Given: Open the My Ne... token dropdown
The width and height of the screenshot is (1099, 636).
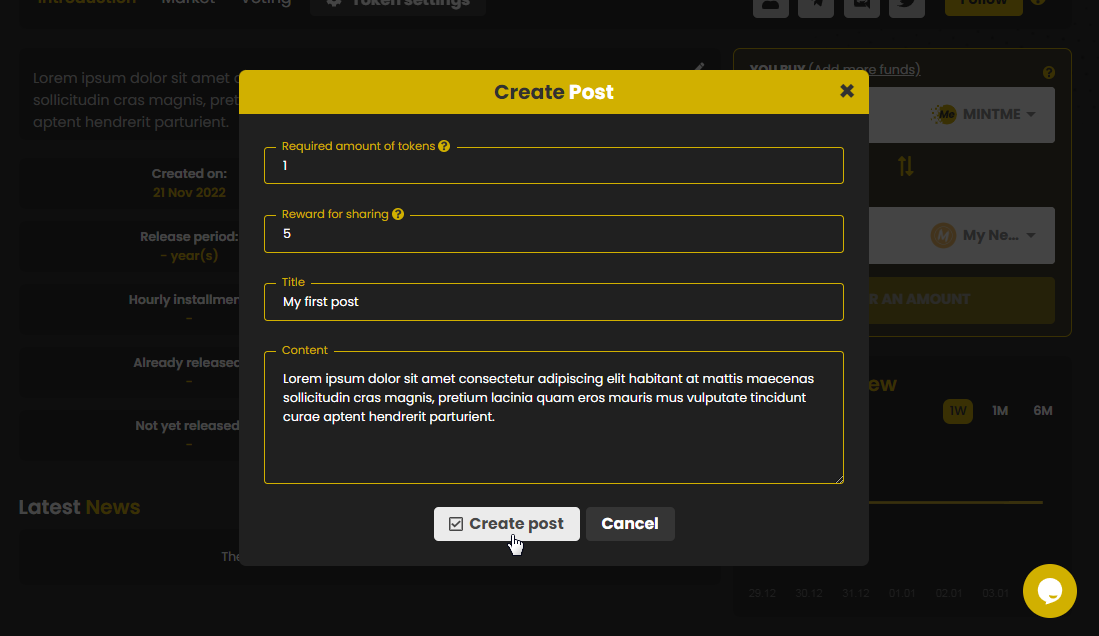Looking at the screenshot, I should (x=985, y=236).
